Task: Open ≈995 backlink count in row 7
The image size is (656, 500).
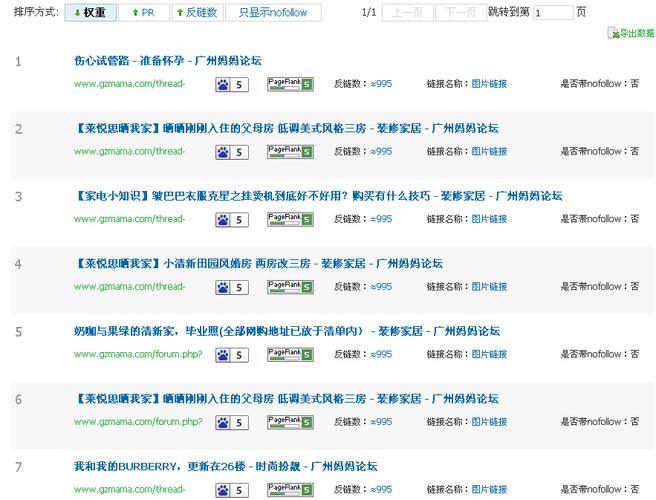Action: tap(381, 490)
